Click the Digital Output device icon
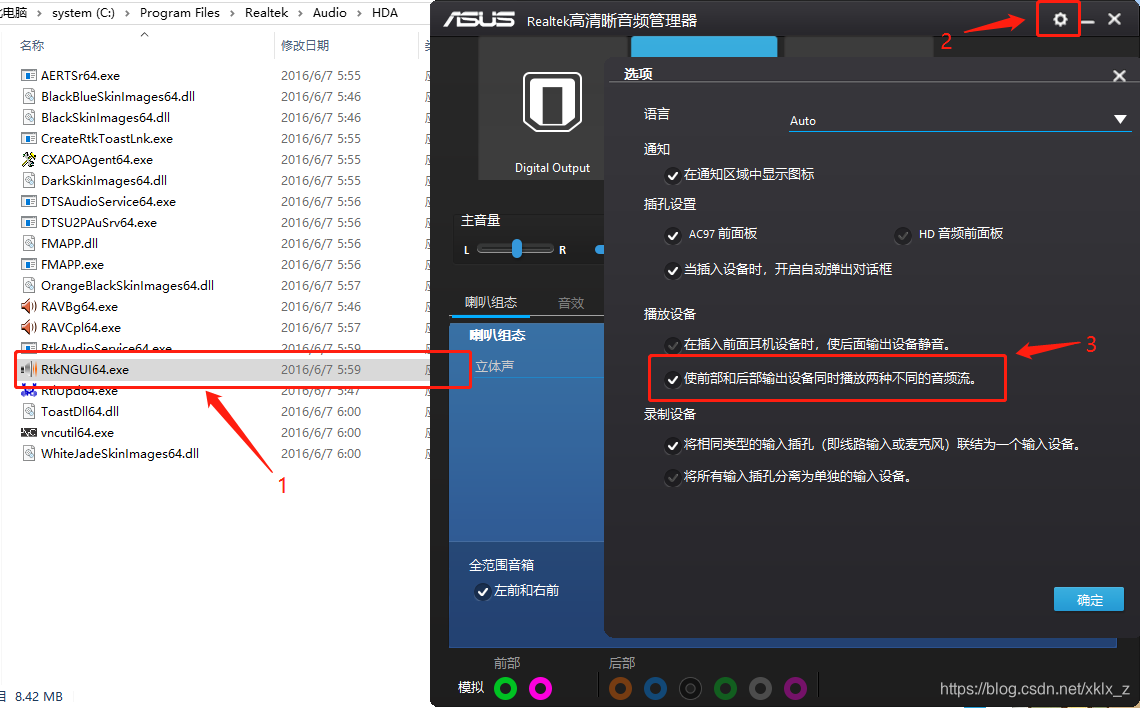This screenshot has height=708, width=1140. (553, 102)
